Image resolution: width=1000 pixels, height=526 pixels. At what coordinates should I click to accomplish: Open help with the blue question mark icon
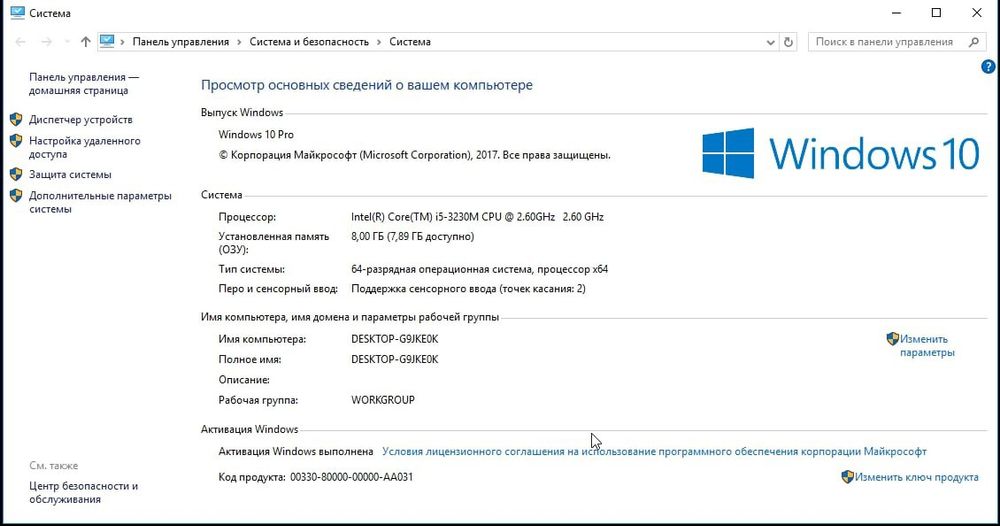pyautogui.click(x=988, y=66)
